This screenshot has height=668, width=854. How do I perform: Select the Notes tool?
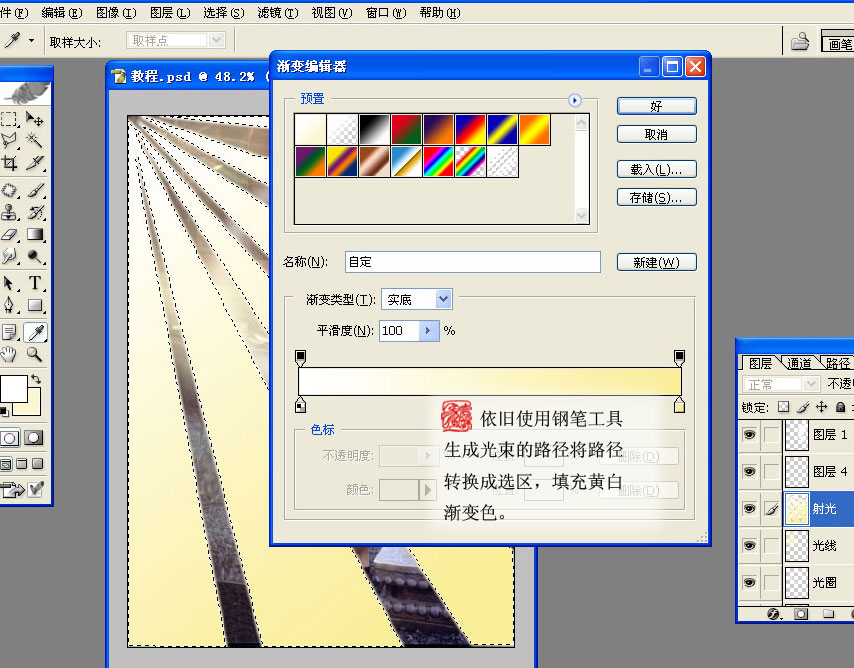9,332
